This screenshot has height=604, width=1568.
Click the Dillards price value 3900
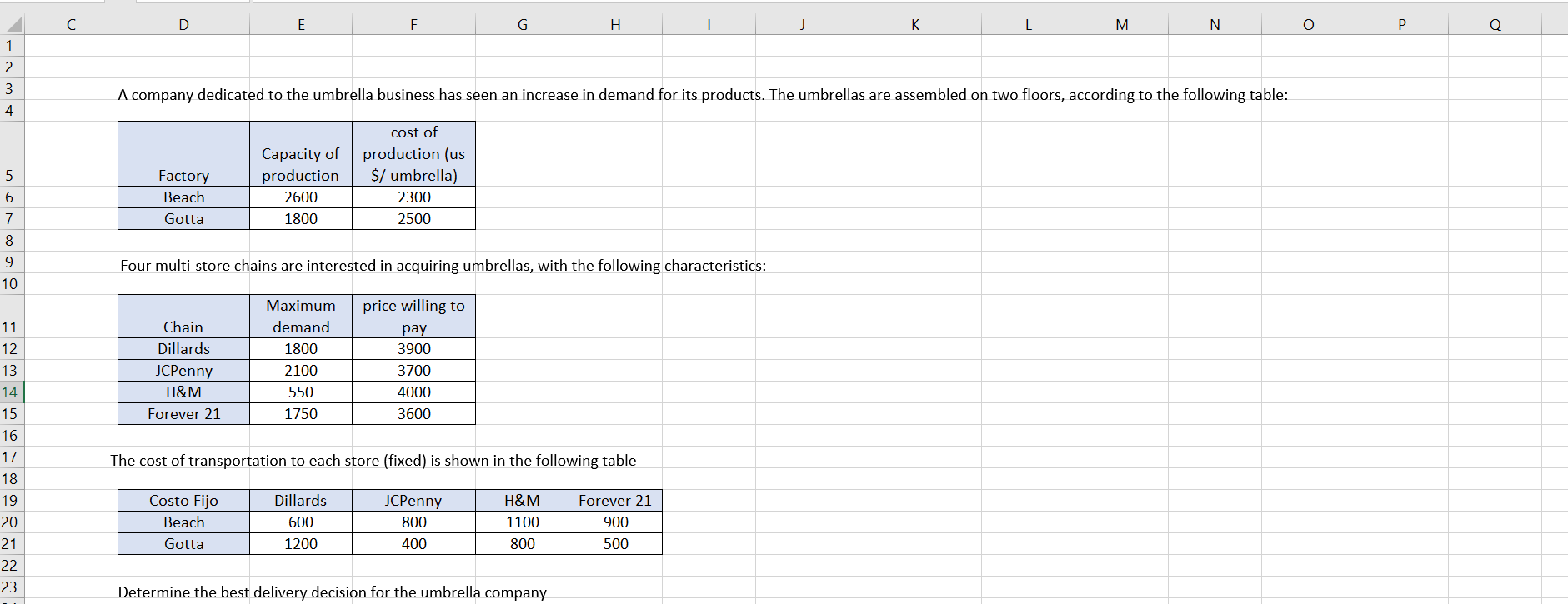coord(413,348)
